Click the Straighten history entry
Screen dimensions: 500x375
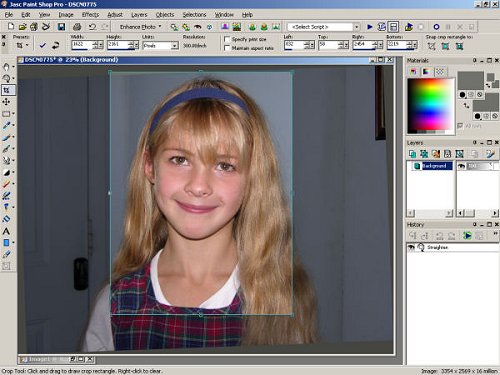(x=437, y=247)
